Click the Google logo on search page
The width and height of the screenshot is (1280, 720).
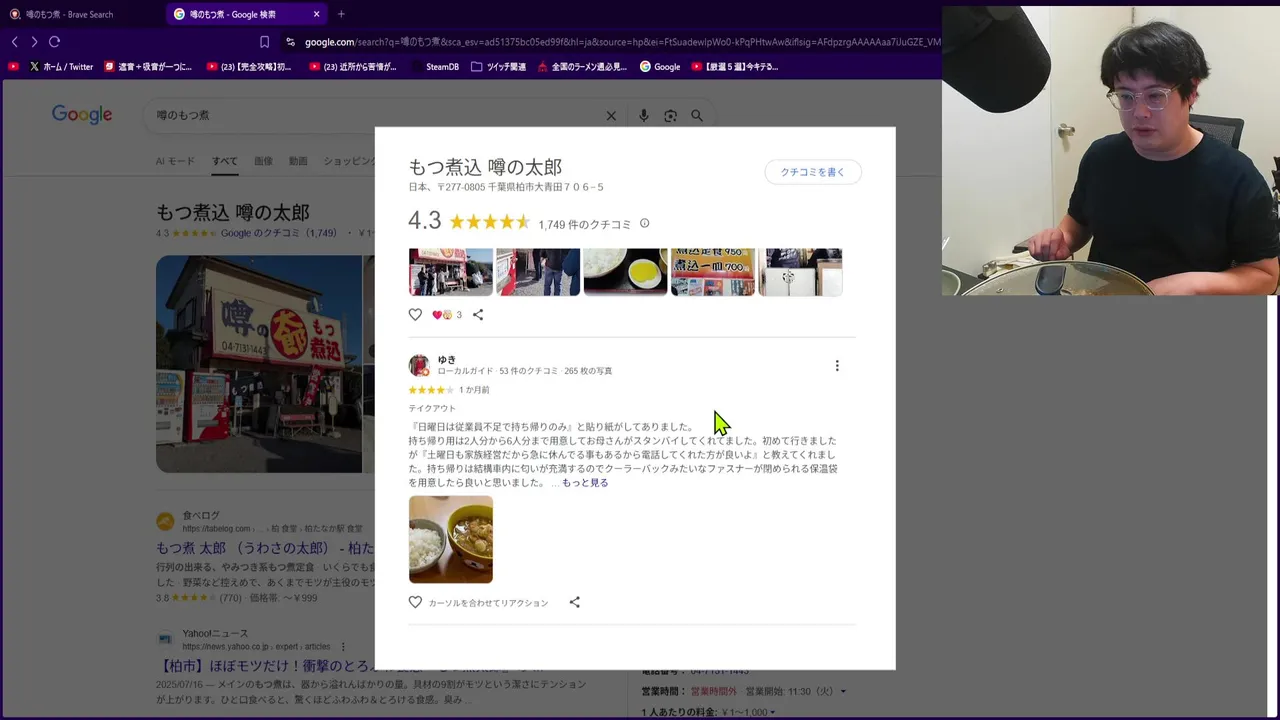[x=82, y=115]
